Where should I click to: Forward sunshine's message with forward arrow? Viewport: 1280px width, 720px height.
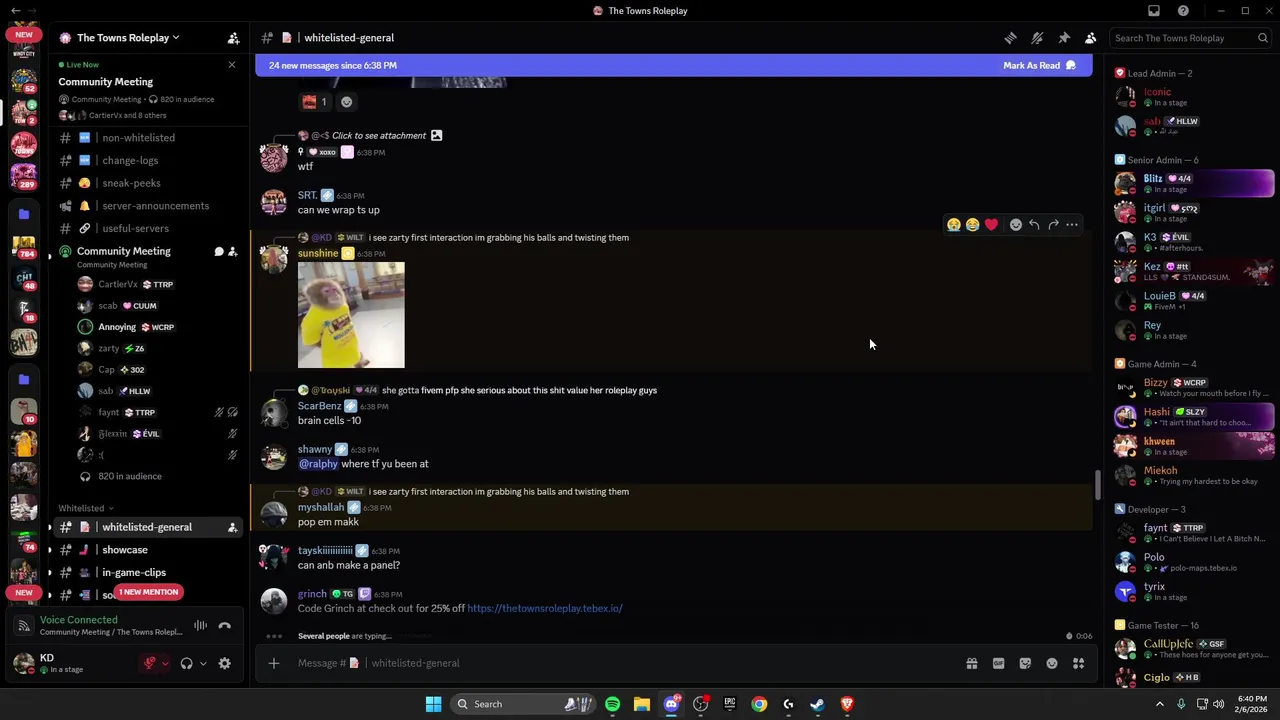click(x=1053, y=225)
